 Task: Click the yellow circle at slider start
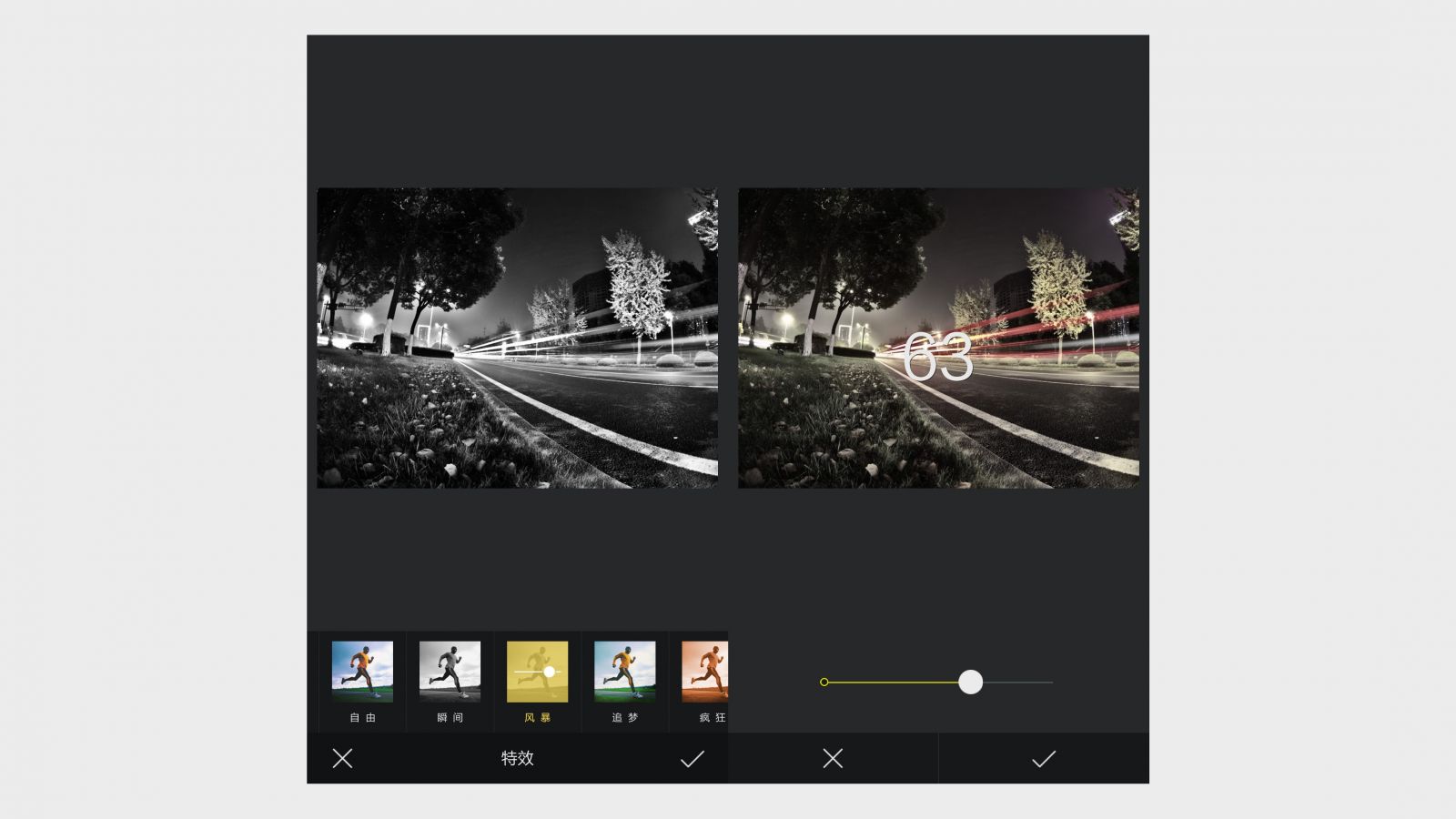coord(824,682)
